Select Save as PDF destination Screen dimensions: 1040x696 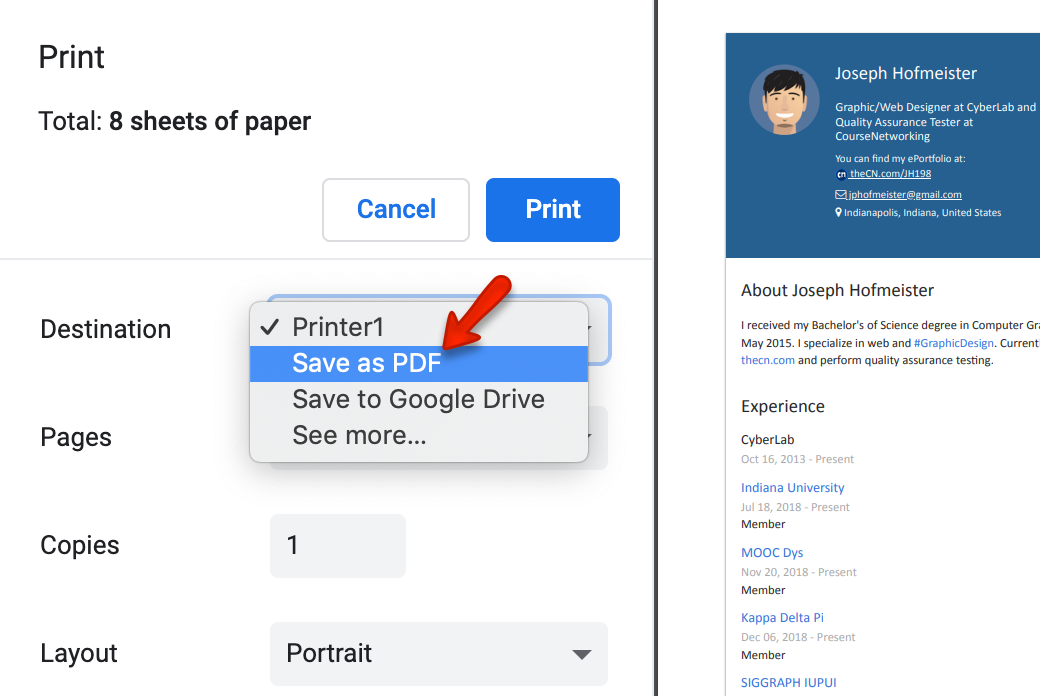pyautogui.click(x=367, y=364)
